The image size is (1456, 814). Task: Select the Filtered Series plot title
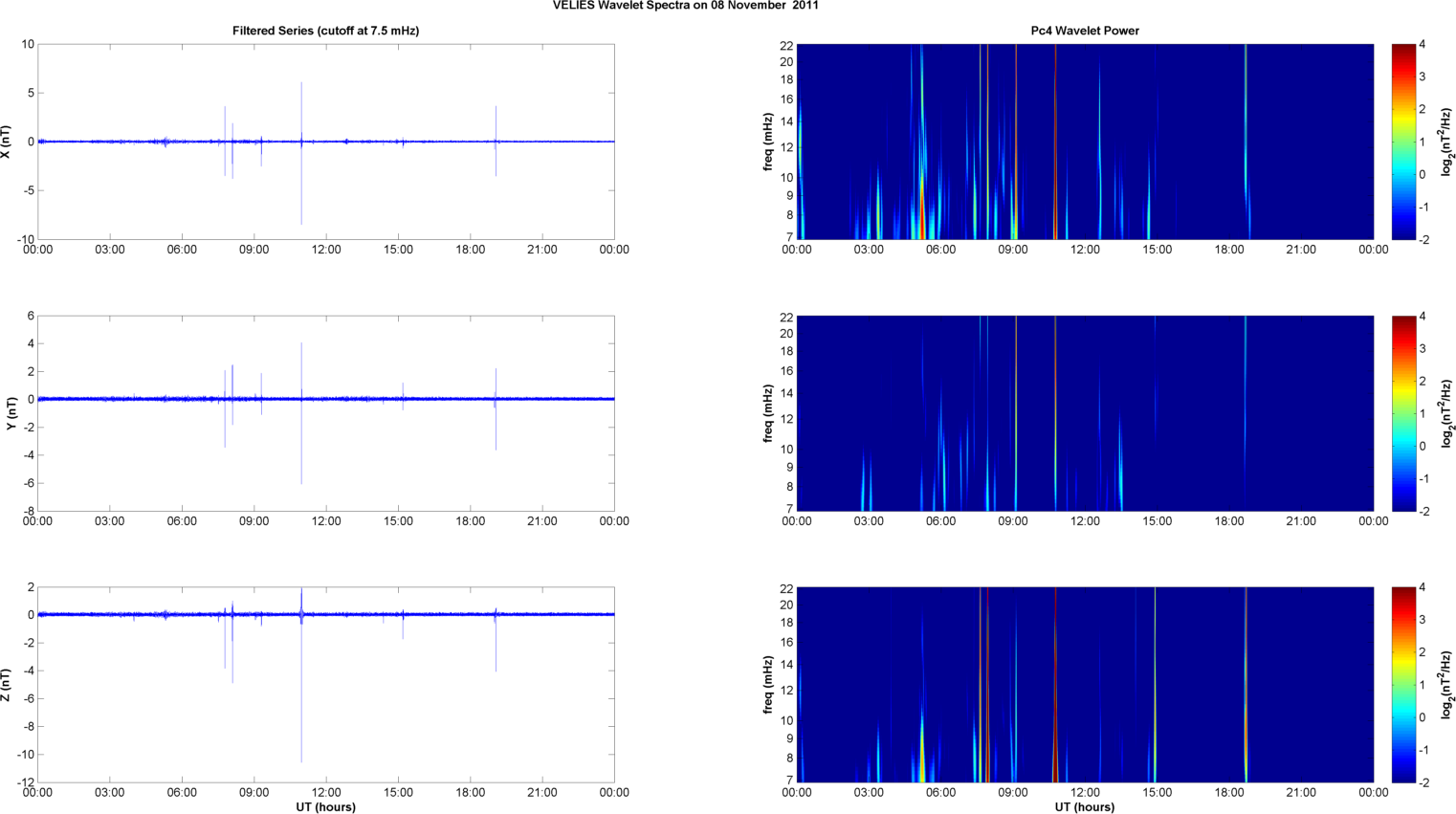tap(325, 31)
